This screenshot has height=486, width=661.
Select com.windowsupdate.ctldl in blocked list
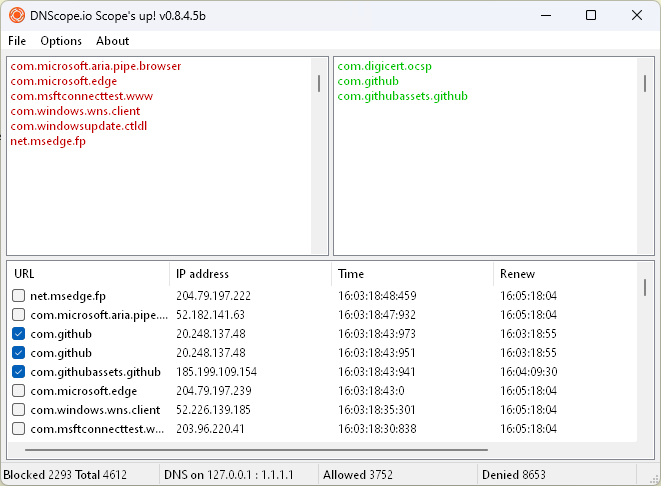[78, 126]
